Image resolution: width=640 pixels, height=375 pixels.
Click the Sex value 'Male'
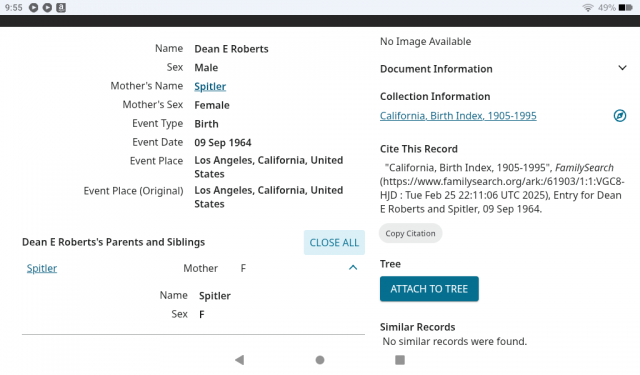[206, 68]
